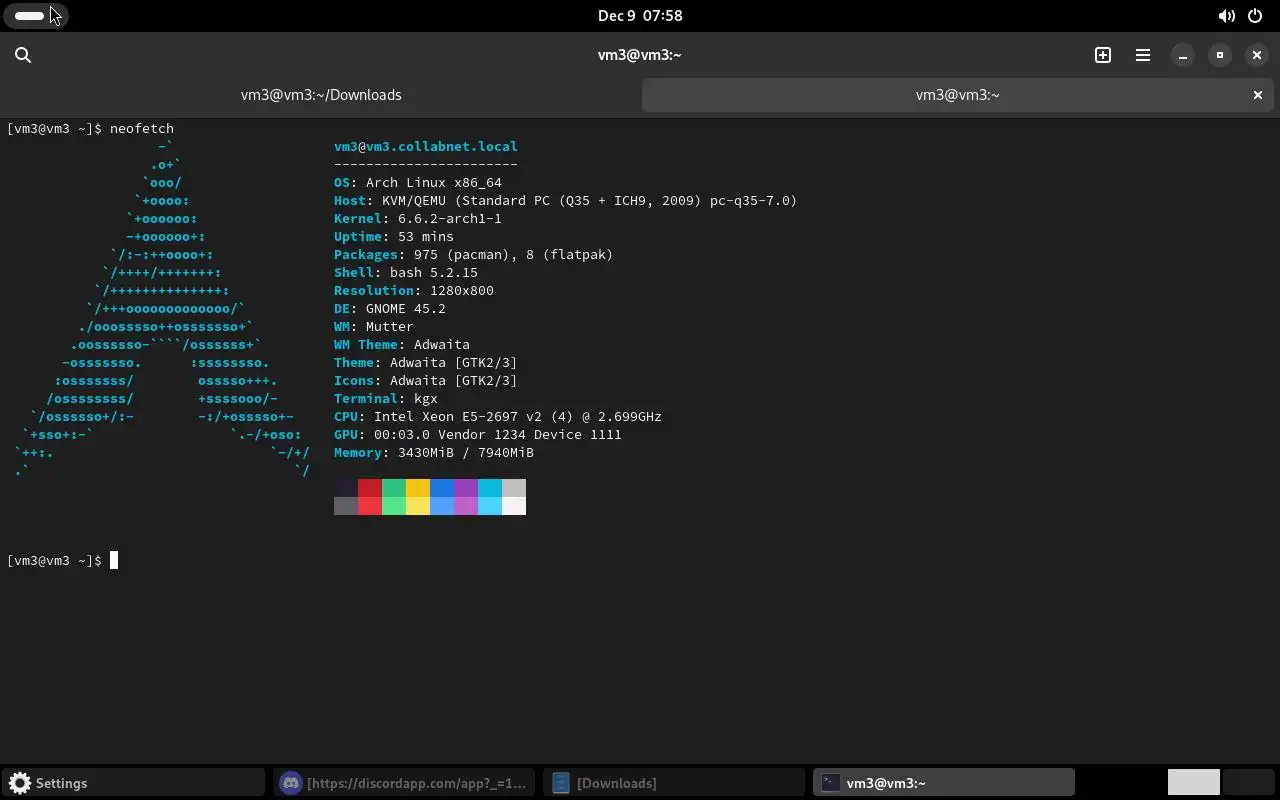Switch to the second workspace indicator
Image resolution: width=1280 pixels, height=800 pixels.
click(x=1248, y=782)
